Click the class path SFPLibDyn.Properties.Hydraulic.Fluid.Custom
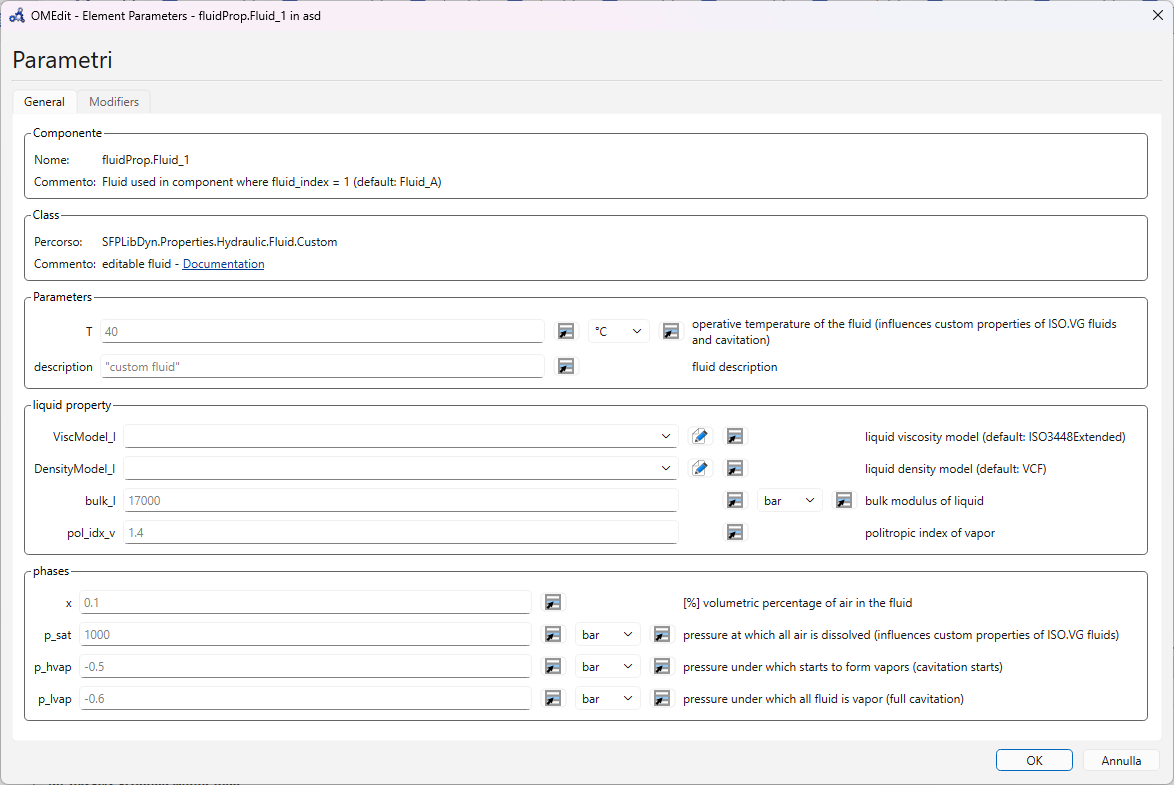The height and width of the screenshot is (785, 1174). pyautogui.click(x=219, y=242)
